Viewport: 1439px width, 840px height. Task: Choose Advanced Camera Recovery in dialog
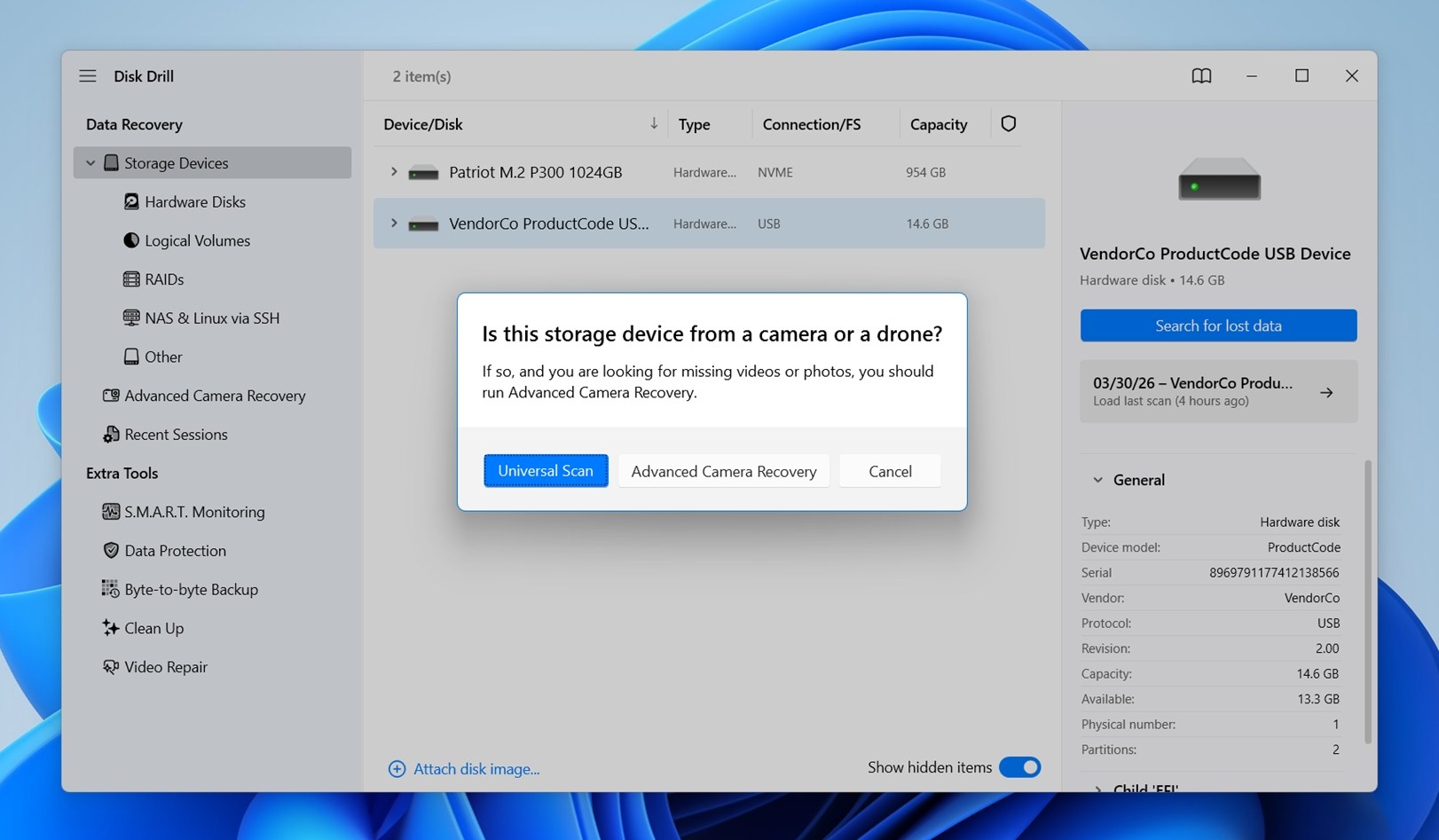click(724, 471)
